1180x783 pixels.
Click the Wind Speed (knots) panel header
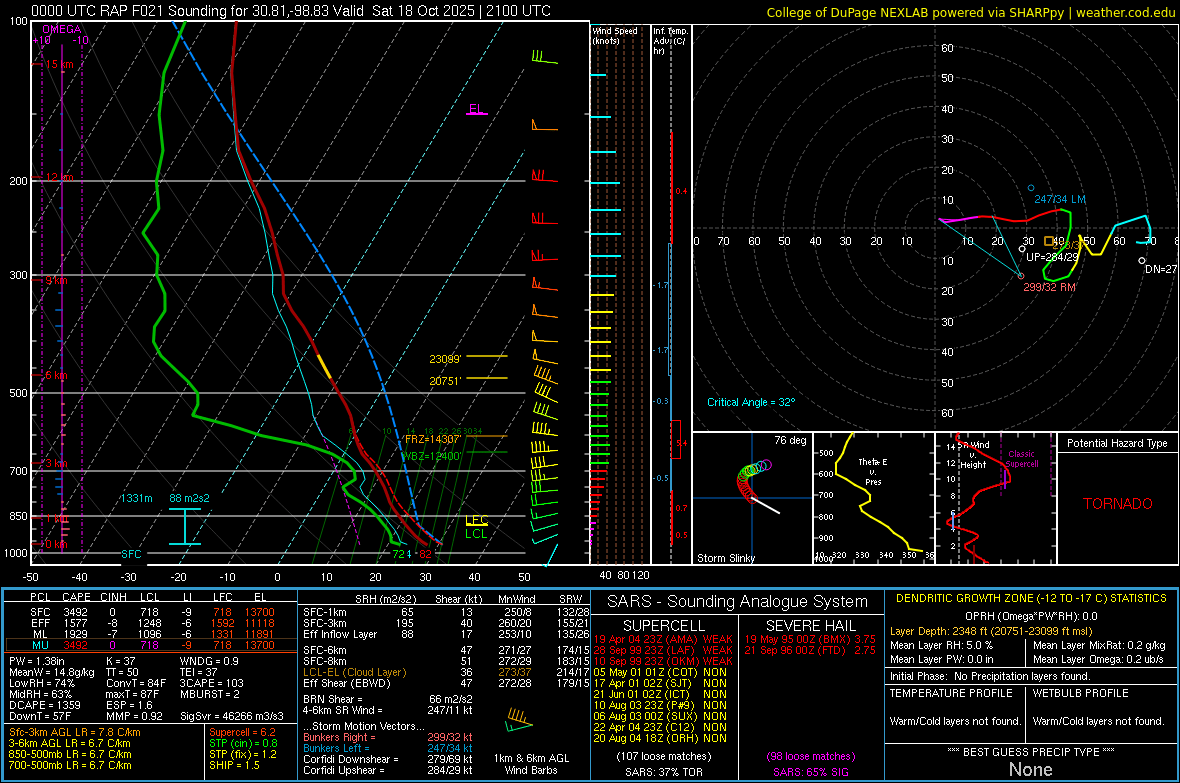pyautogui.click(x=615, y=35)
